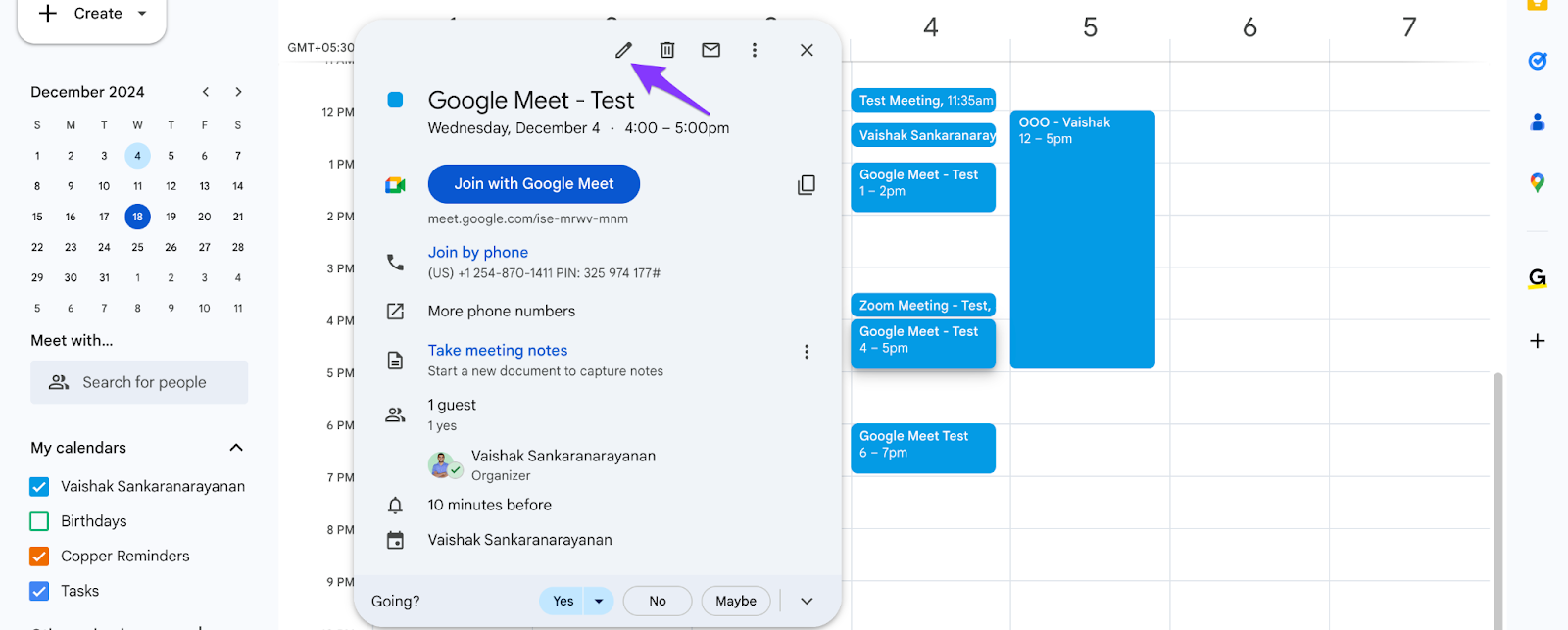The image size is (1568, 630).
Task: Email guests using the envelope icon
Action: tap(711, 50)
